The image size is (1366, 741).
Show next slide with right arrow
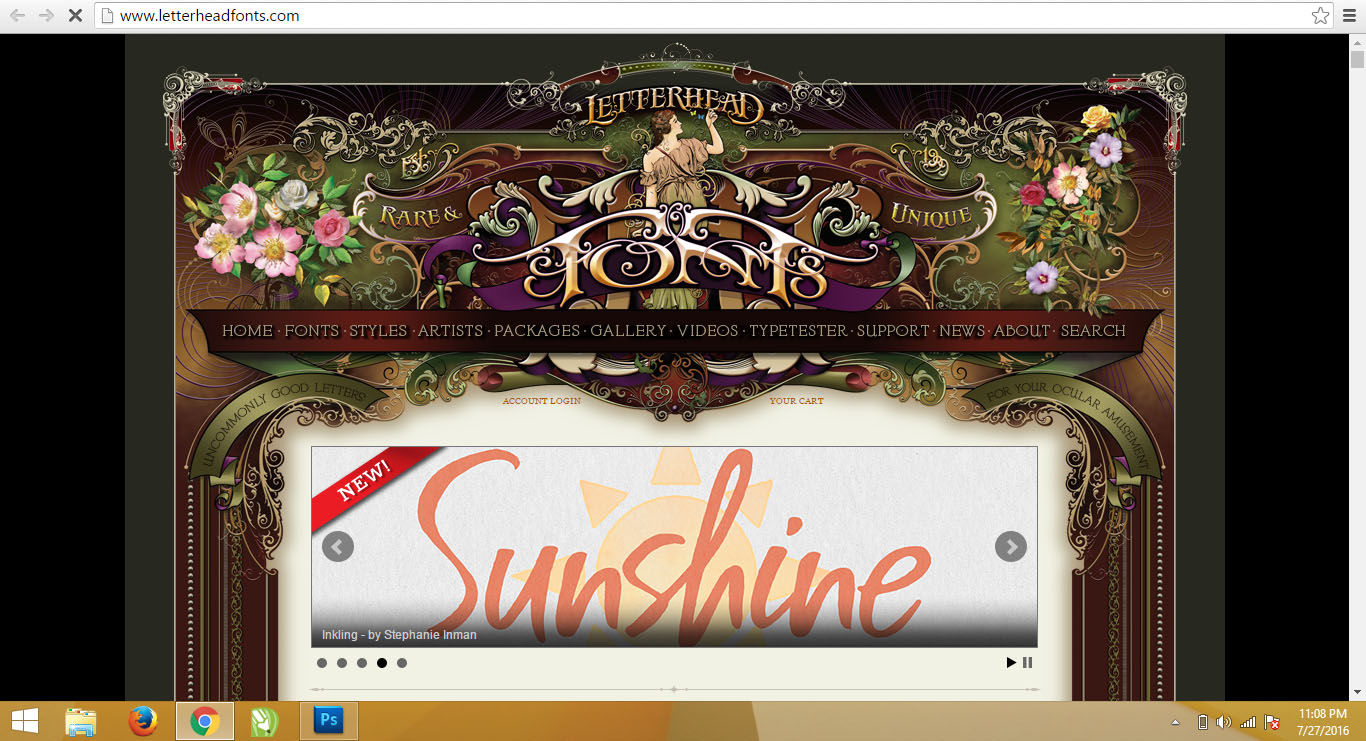[1011, 546]
